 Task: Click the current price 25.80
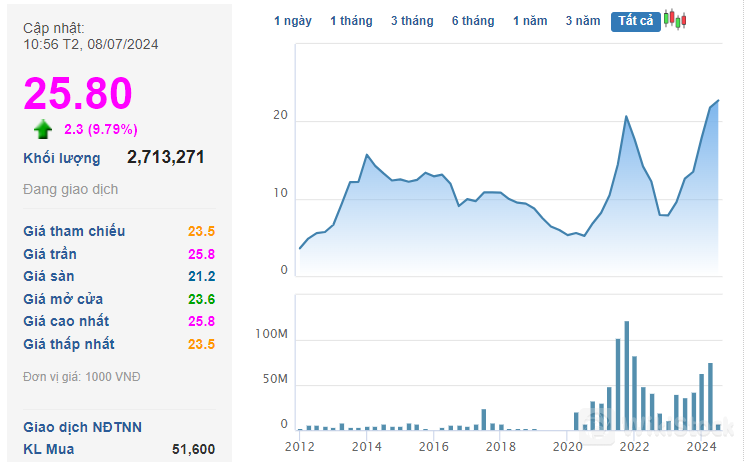pos(78,94)
